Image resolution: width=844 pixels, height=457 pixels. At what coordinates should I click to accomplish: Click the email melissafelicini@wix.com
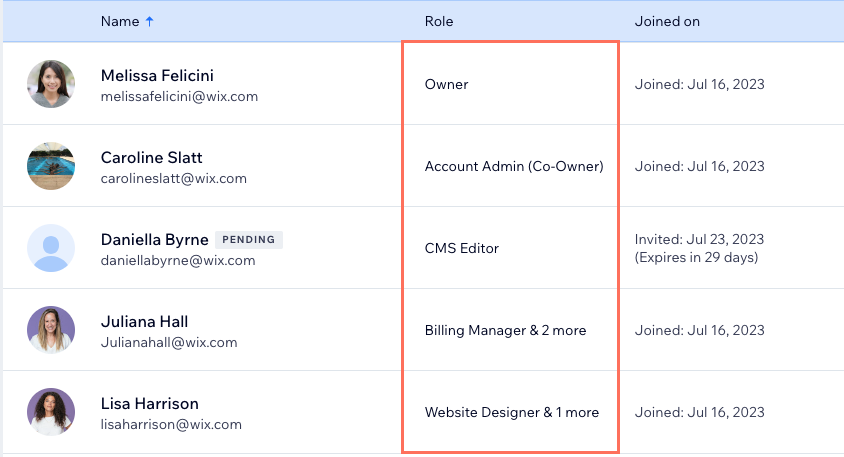click(179, 97)
